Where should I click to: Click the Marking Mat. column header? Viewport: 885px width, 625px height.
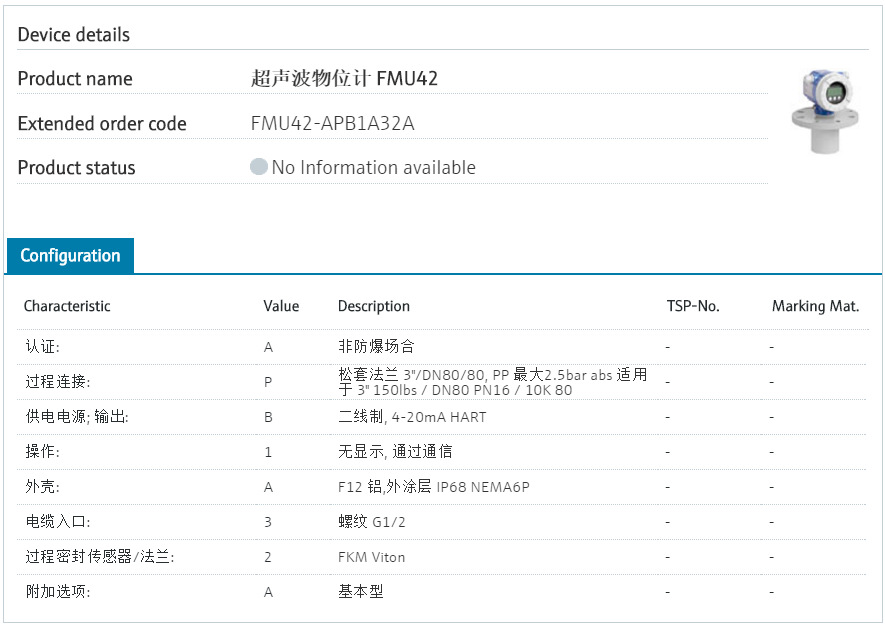(x=815, y=306)
